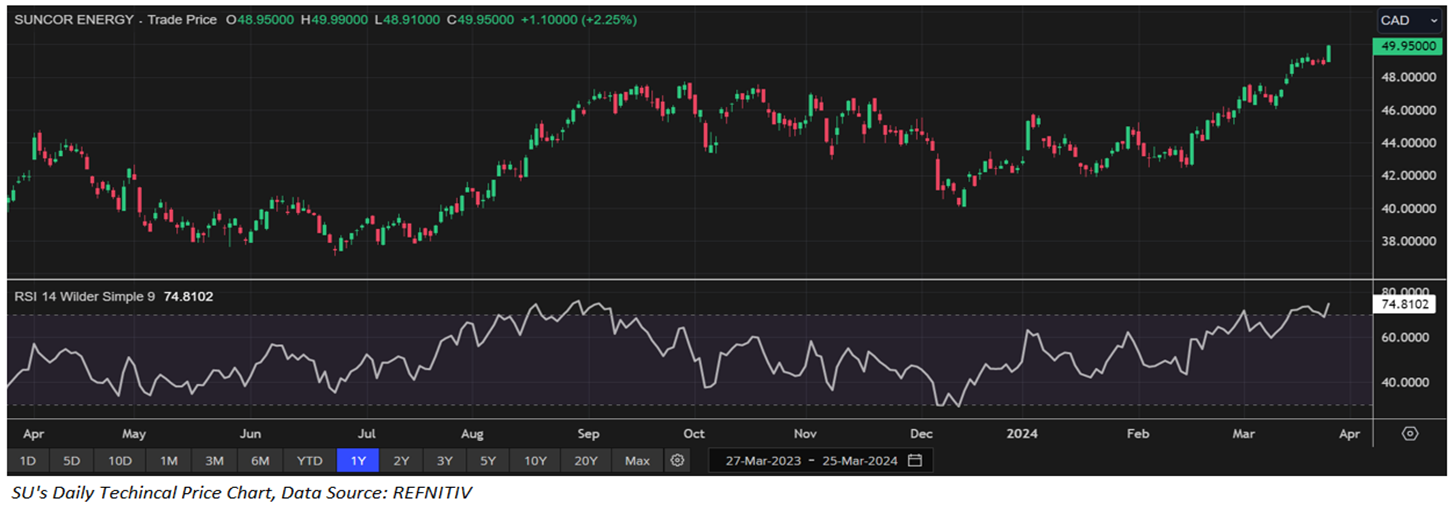Choose the 2Y time range

pos(401,461)
